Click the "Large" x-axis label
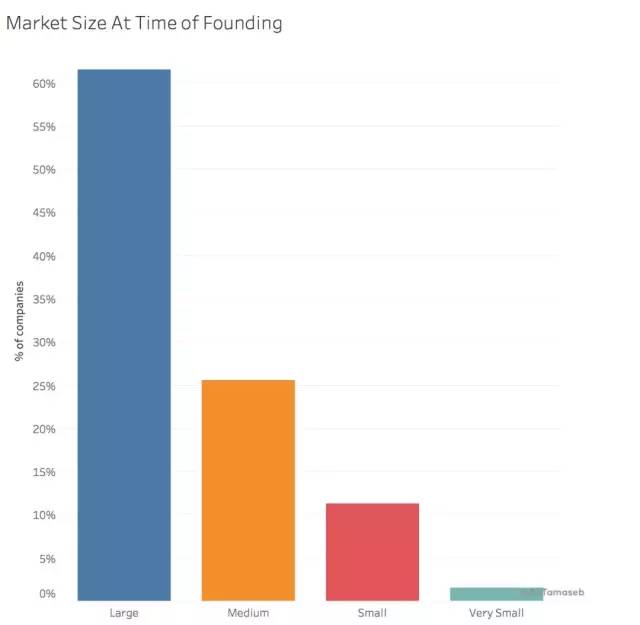The width and height of the screenshot is (640, 625). 124,612
